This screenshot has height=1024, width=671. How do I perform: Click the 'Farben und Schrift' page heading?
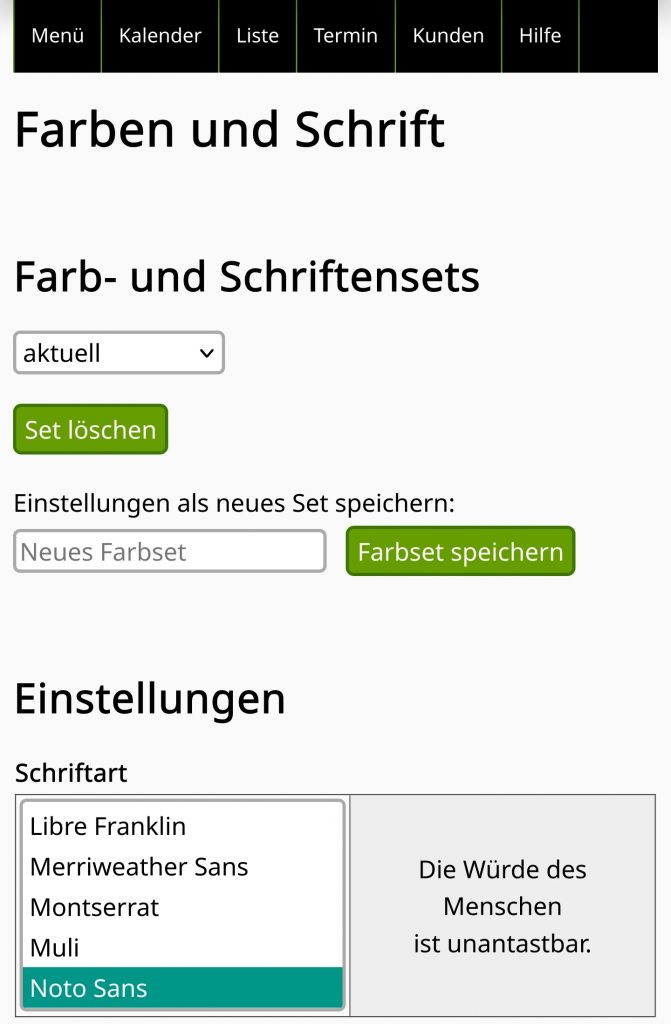tap(229, 130)
